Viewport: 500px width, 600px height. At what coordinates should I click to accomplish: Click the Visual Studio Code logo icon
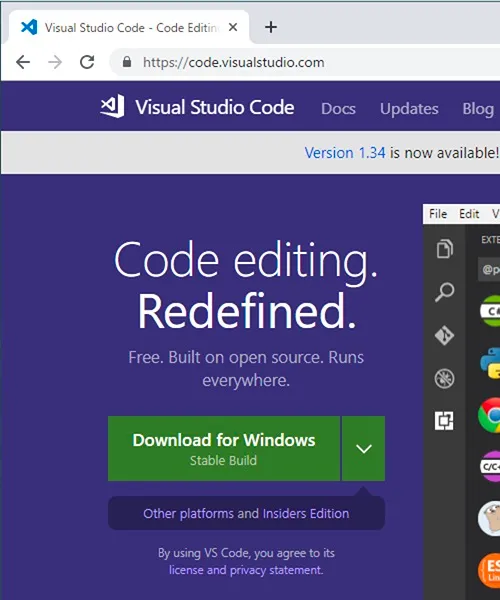[x=112, y=106]
